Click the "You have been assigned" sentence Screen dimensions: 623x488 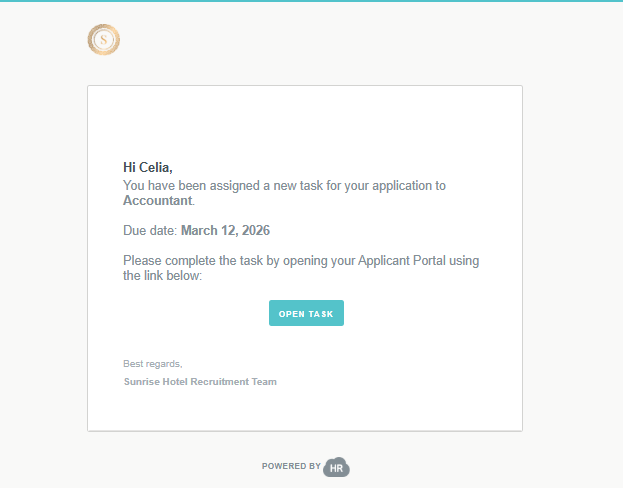pos(200,185)
